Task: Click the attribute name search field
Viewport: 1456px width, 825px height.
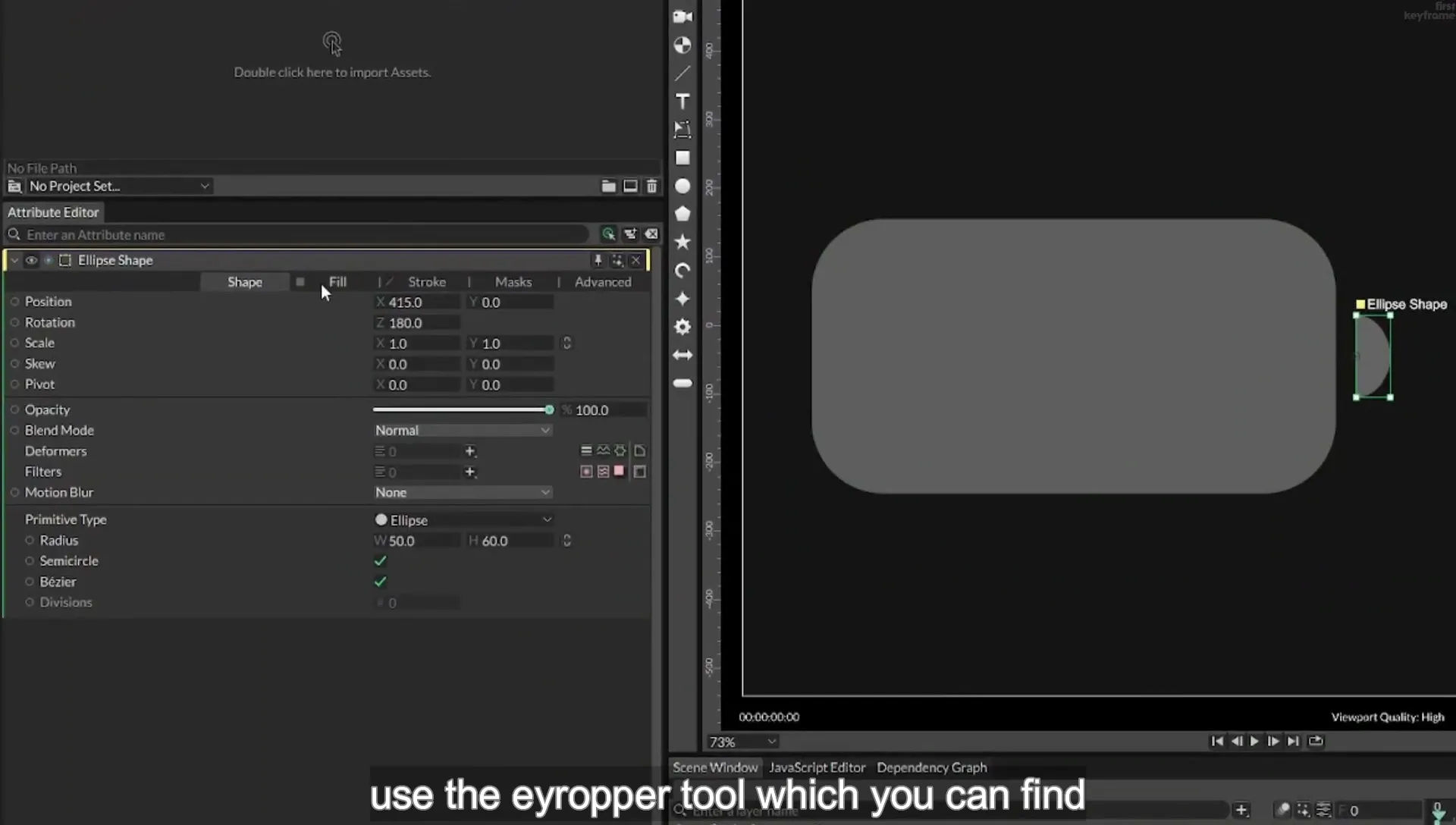Action: [303, 234]
